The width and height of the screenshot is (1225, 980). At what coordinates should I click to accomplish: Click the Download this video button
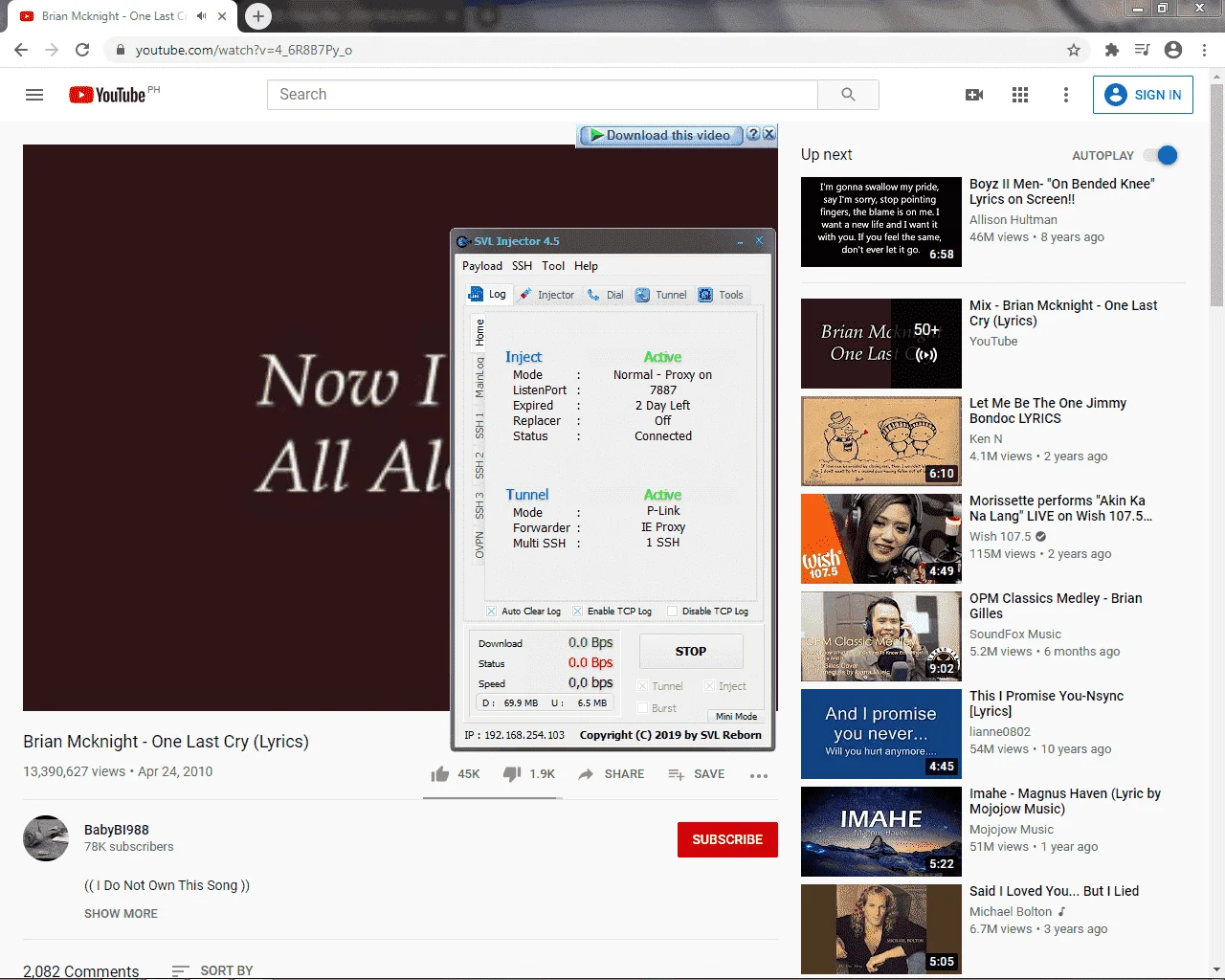click(660, 135)
